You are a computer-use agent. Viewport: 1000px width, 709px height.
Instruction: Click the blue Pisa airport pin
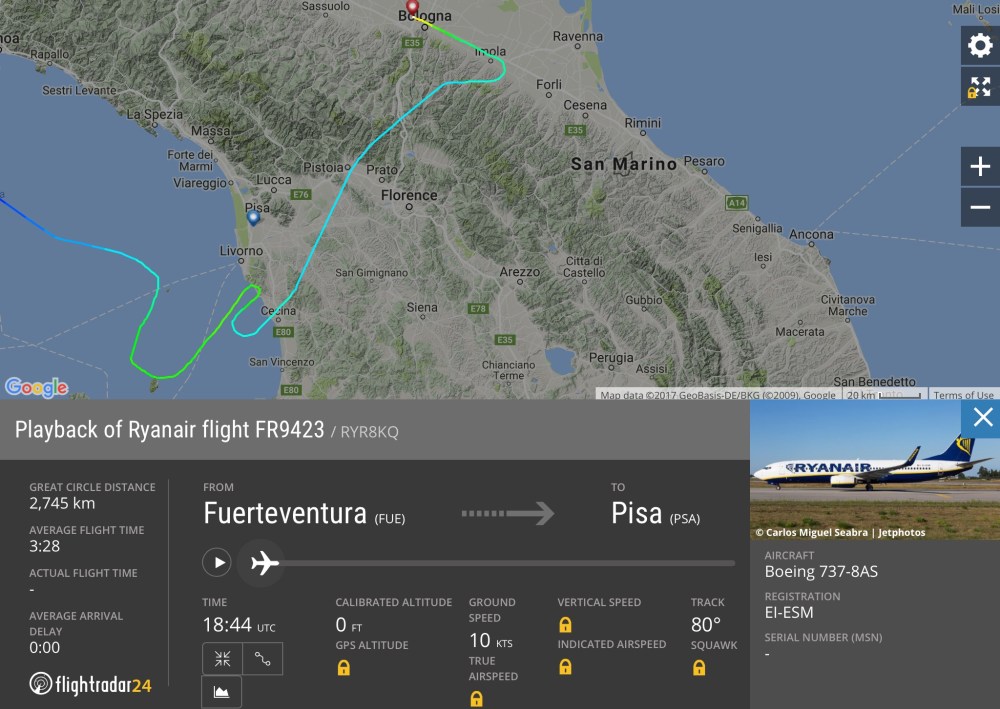click(253, 217)
